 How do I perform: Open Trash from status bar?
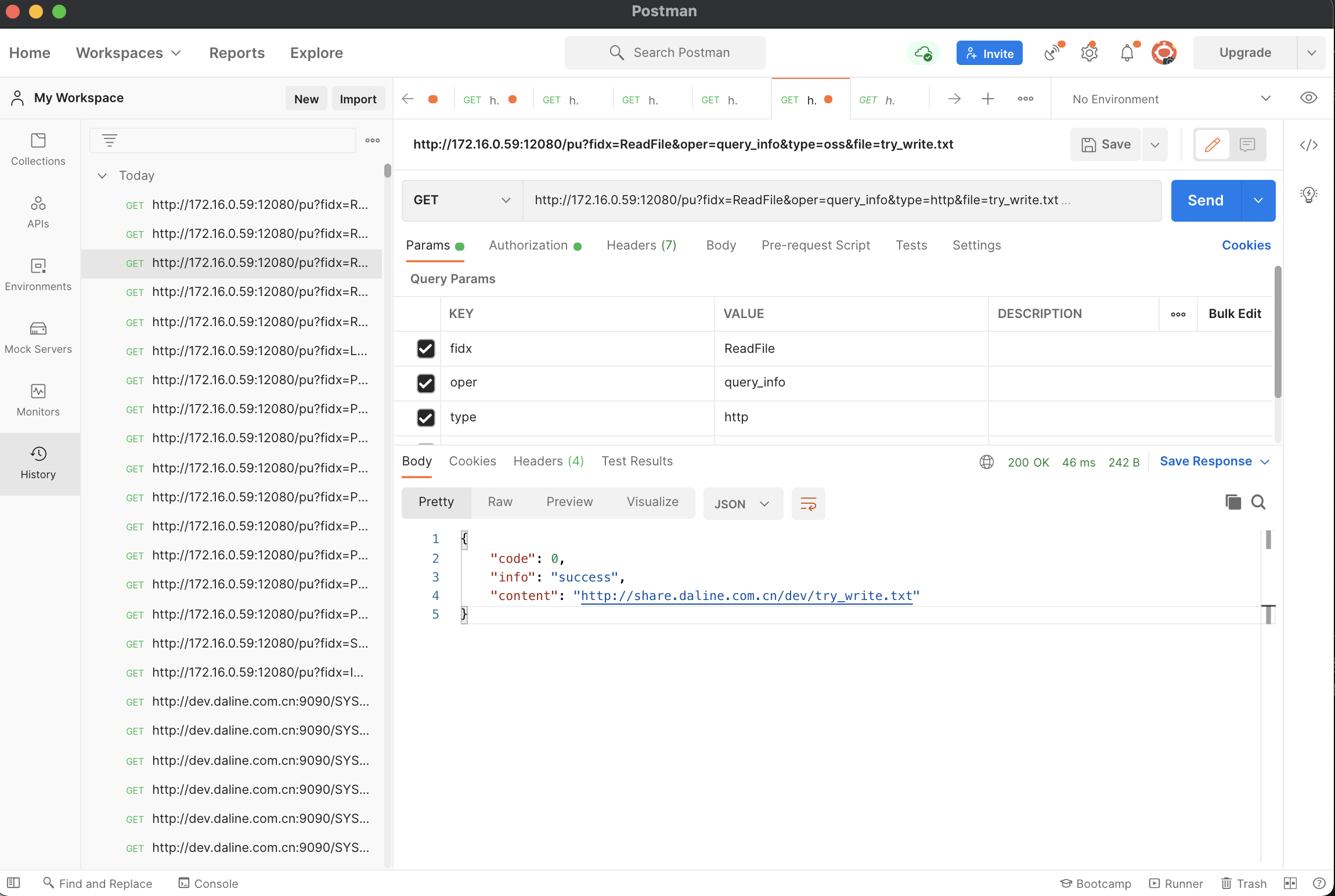tap(1244, 883)
